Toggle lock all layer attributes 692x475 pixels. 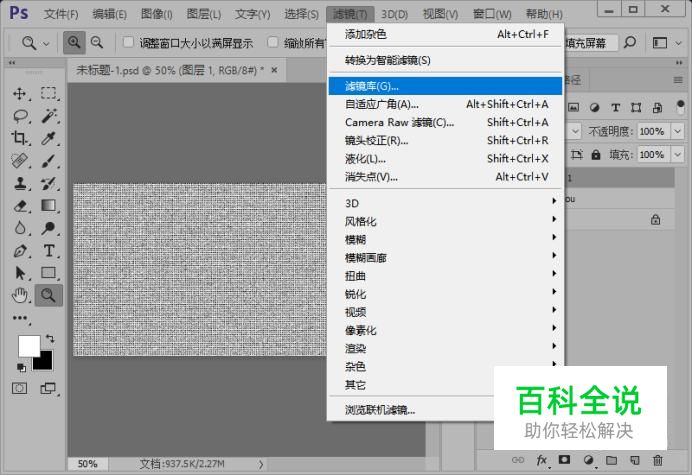tap(596, 155)
